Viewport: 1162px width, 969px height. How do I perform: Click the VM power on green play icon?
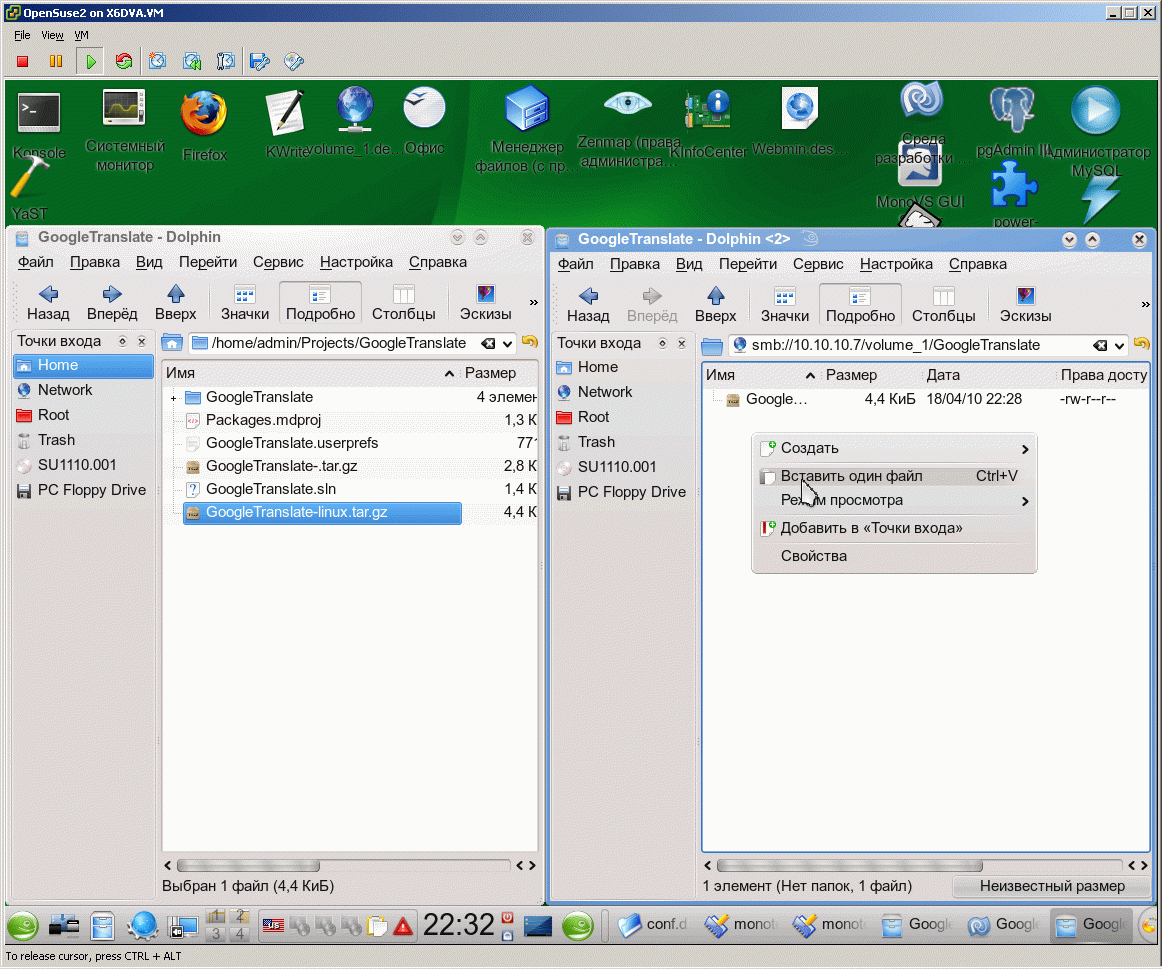point(90,61)
